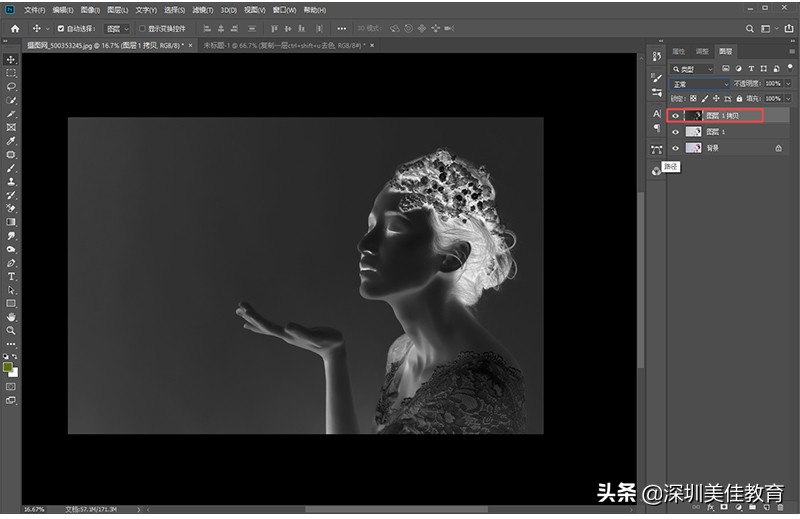Hide the 图层 1 拷贝 layer

(676, 116)
